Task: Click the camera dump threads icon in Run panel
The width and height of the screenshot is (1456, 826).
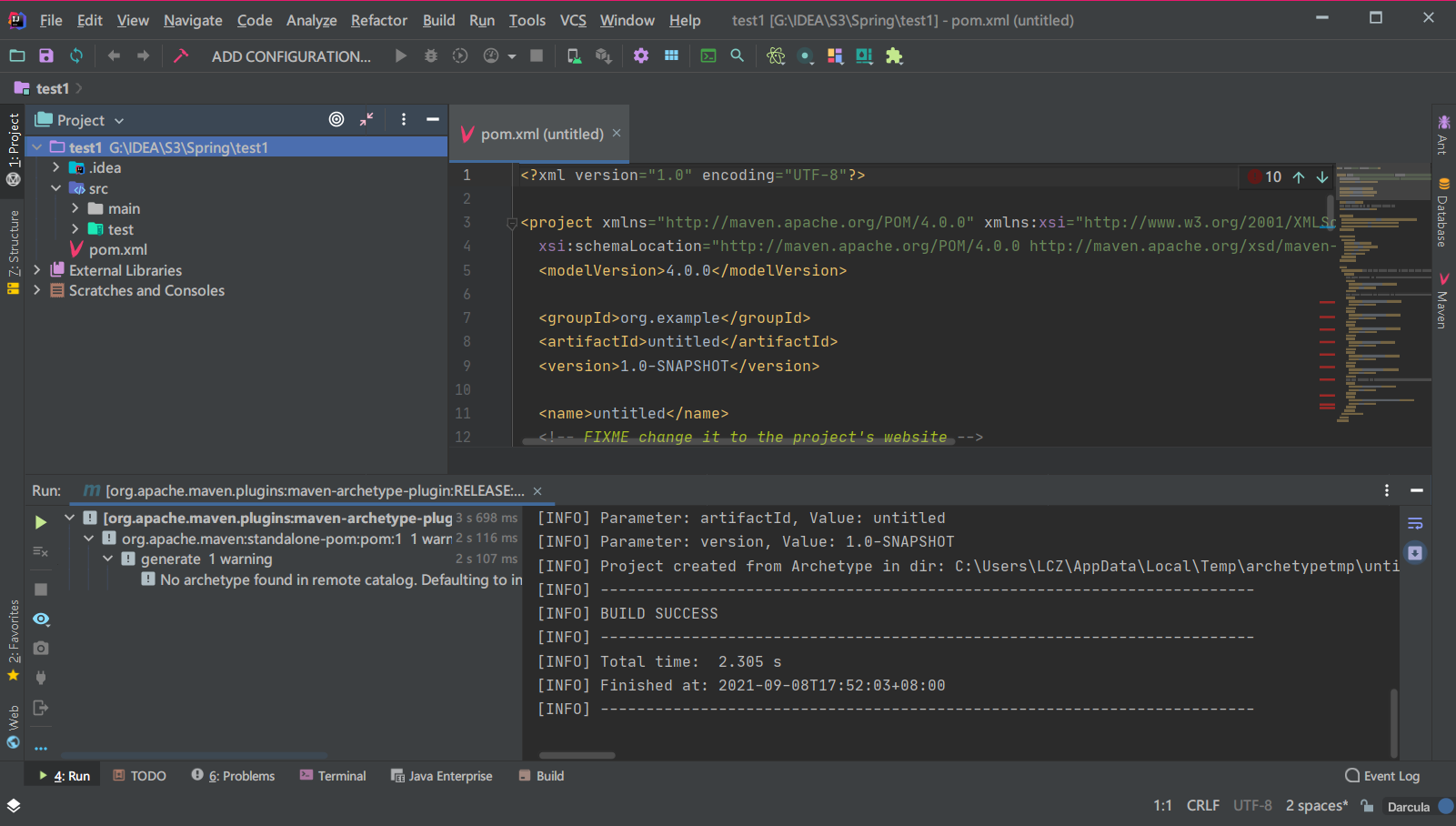Action: click(x=41, y=648)
